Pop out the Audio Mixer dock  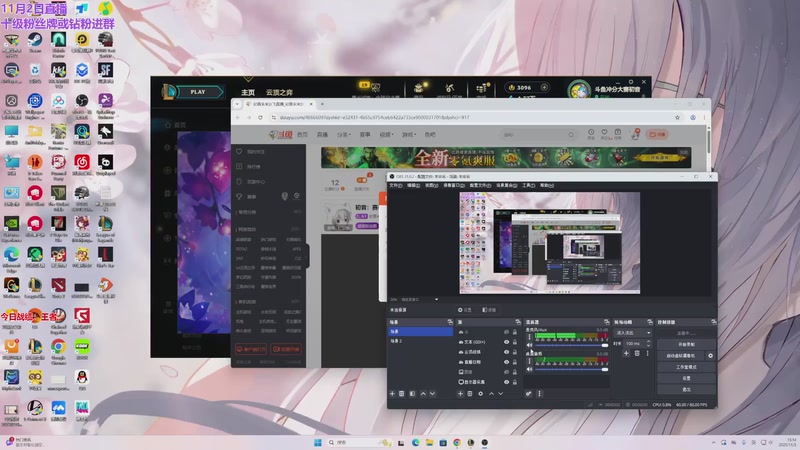pyautogui.click(x=607, y=322)
